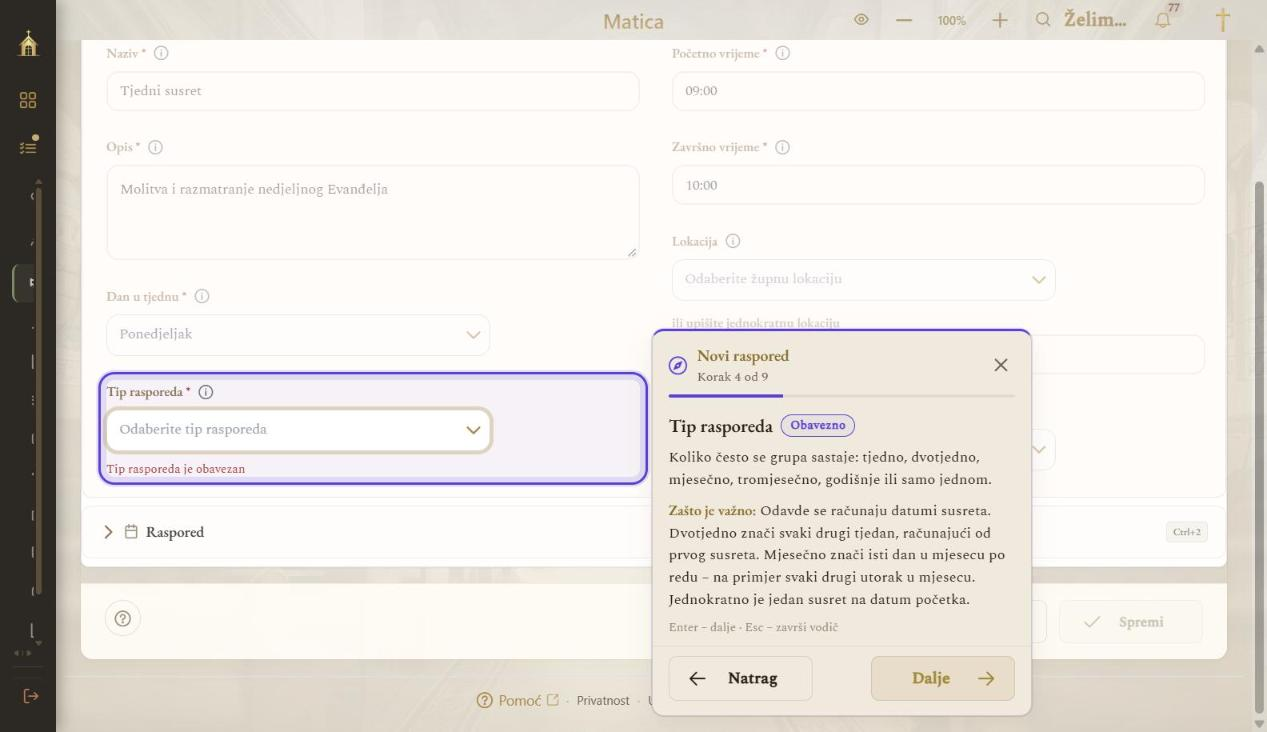This screenshot has width=1267, height=732.
Task: Toggle the eye visibility icon in header
Action: point(861,20)
